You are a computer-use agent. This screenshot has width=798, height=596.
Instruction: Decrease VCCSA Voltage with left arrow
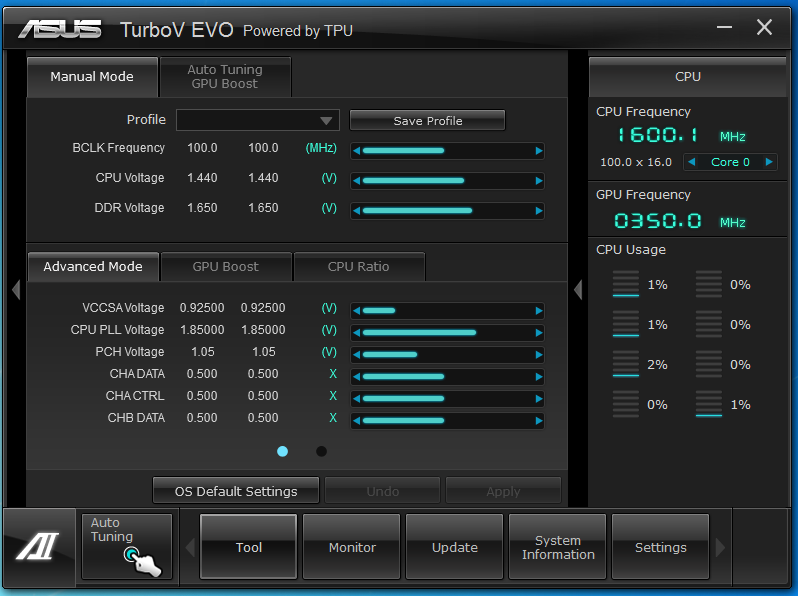356,310
